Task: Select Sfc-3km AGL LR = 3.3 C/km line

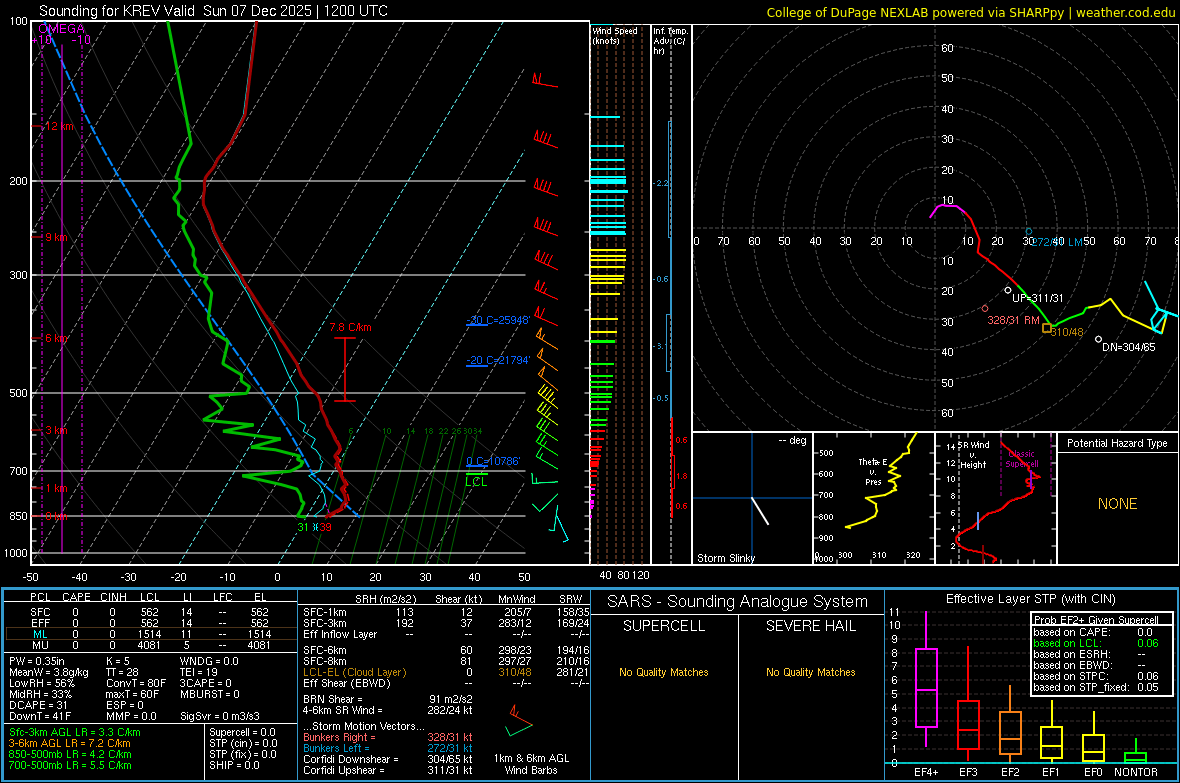Action: [75, 732]
